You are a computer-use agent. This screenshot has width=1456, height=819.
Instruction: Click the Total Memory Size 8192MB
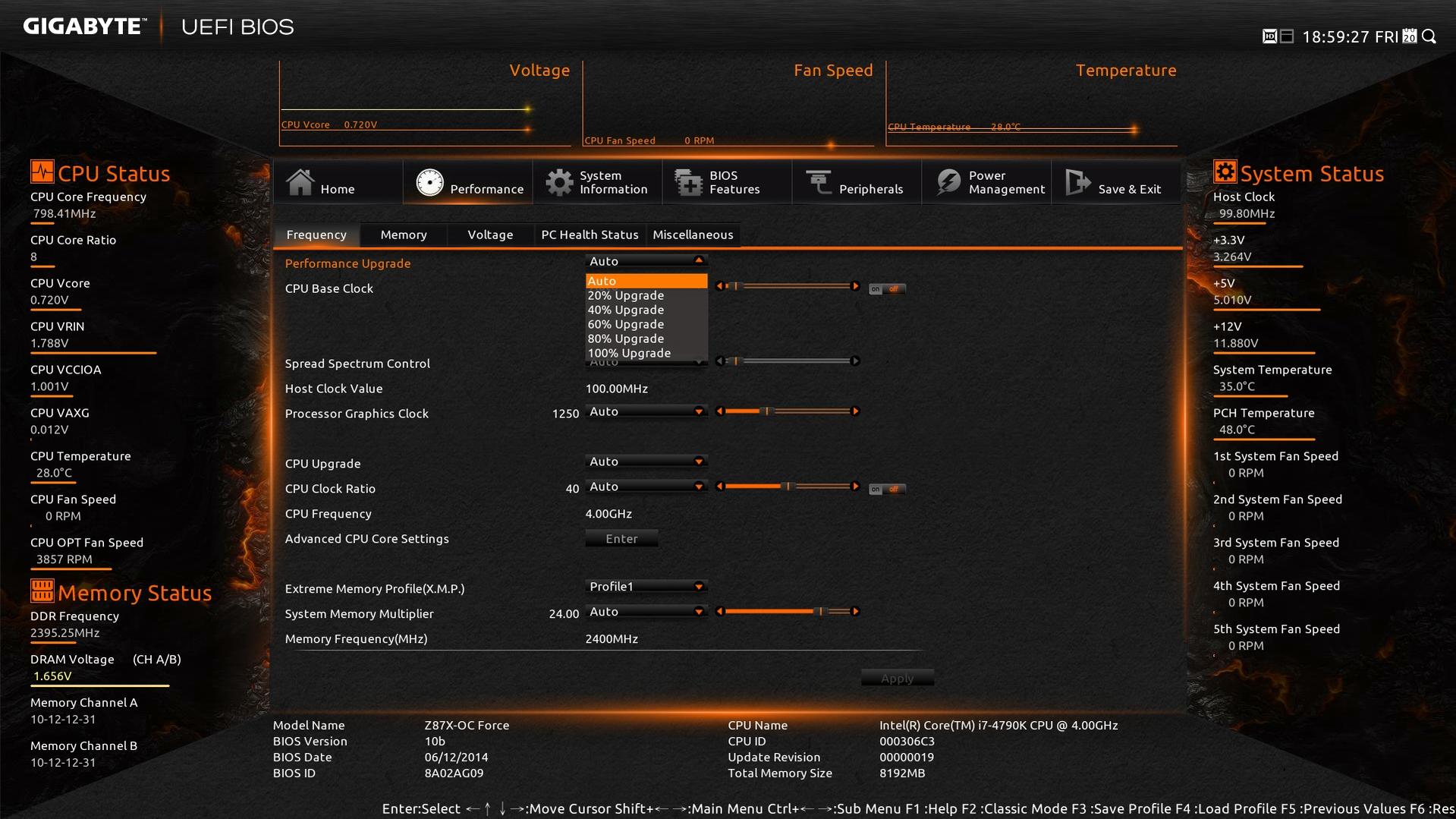tap(902, 773)
